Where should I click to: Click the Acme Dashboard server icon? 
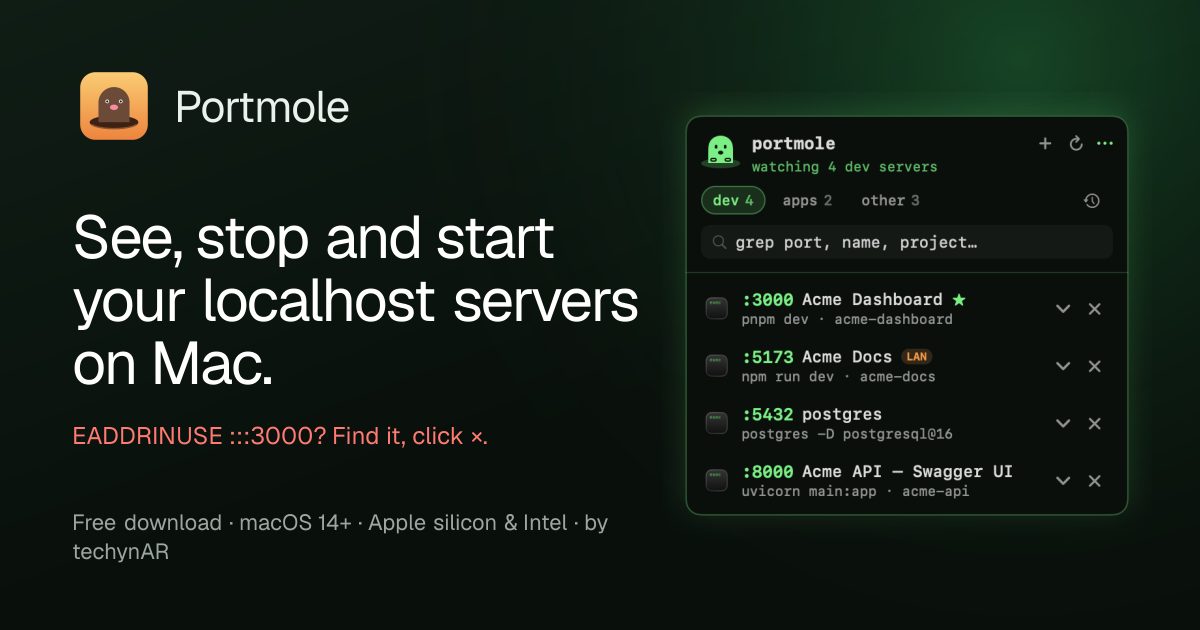click(716, 309)
